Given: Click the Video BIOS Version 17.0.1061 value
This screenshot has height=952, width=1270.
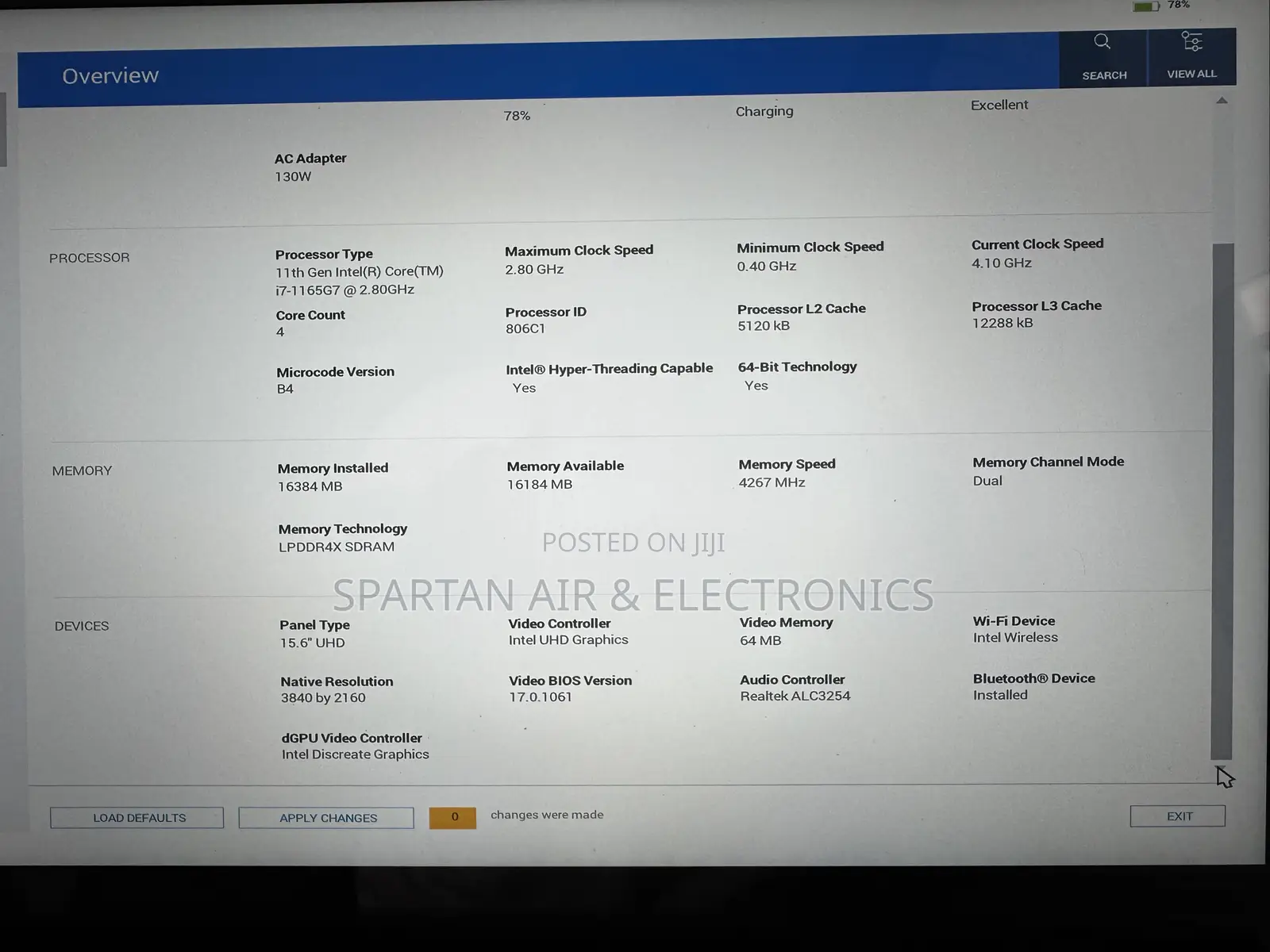Looking at the screenshot, I should (x=541, y=697).
